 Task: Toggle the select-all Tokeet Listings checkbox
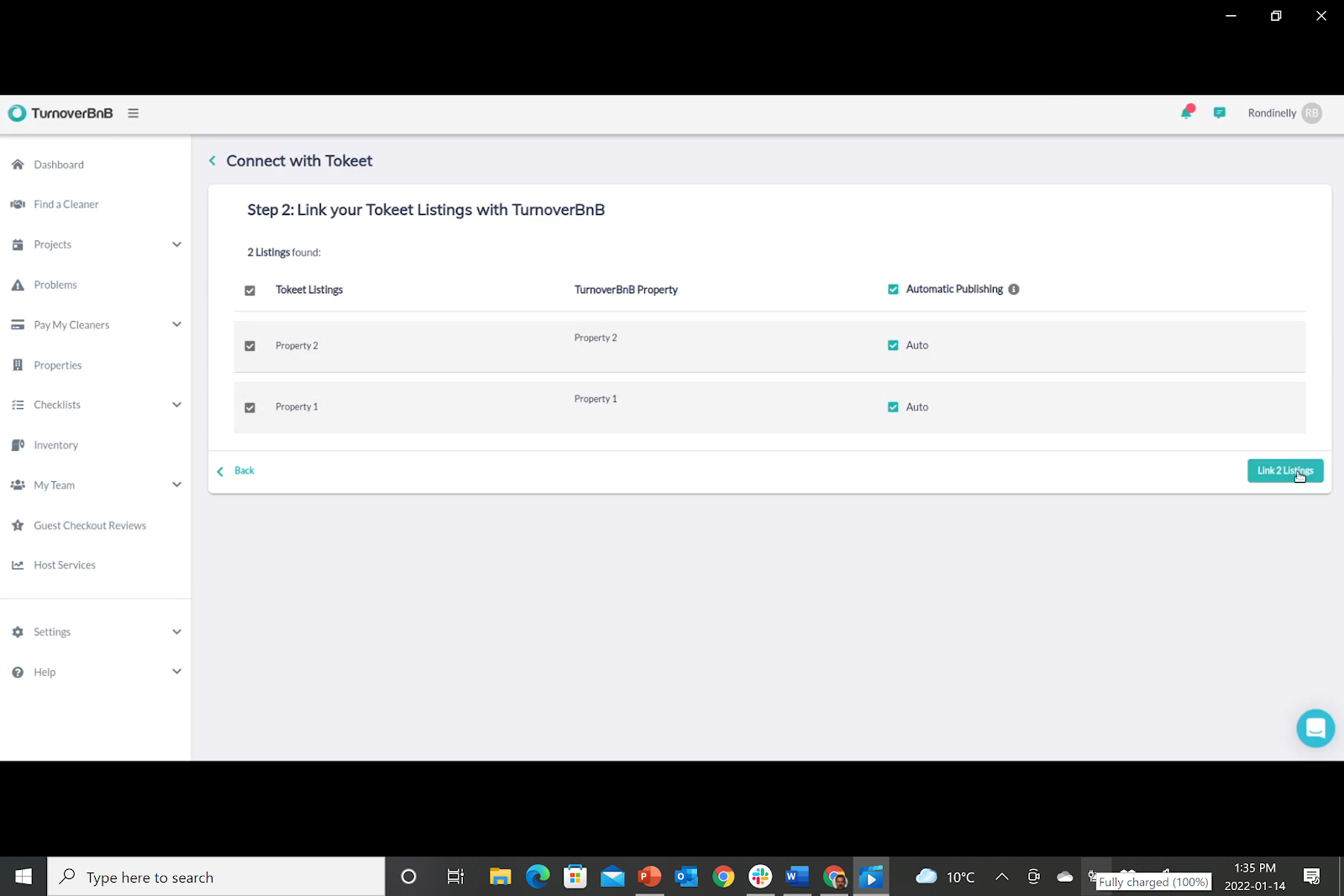point(249,291)
